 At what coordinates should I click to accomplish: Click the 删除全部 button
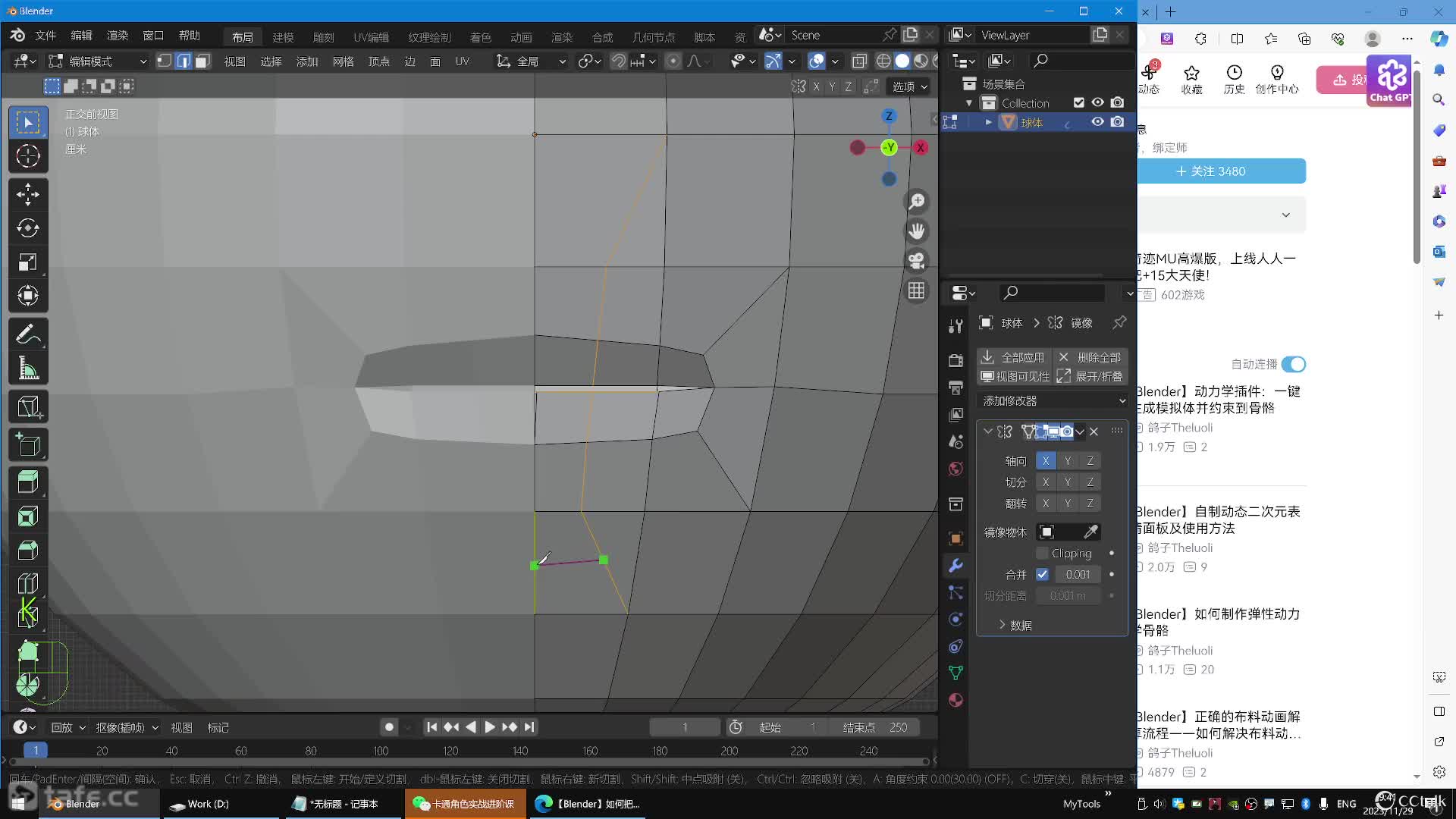(x=1090, y=357)
